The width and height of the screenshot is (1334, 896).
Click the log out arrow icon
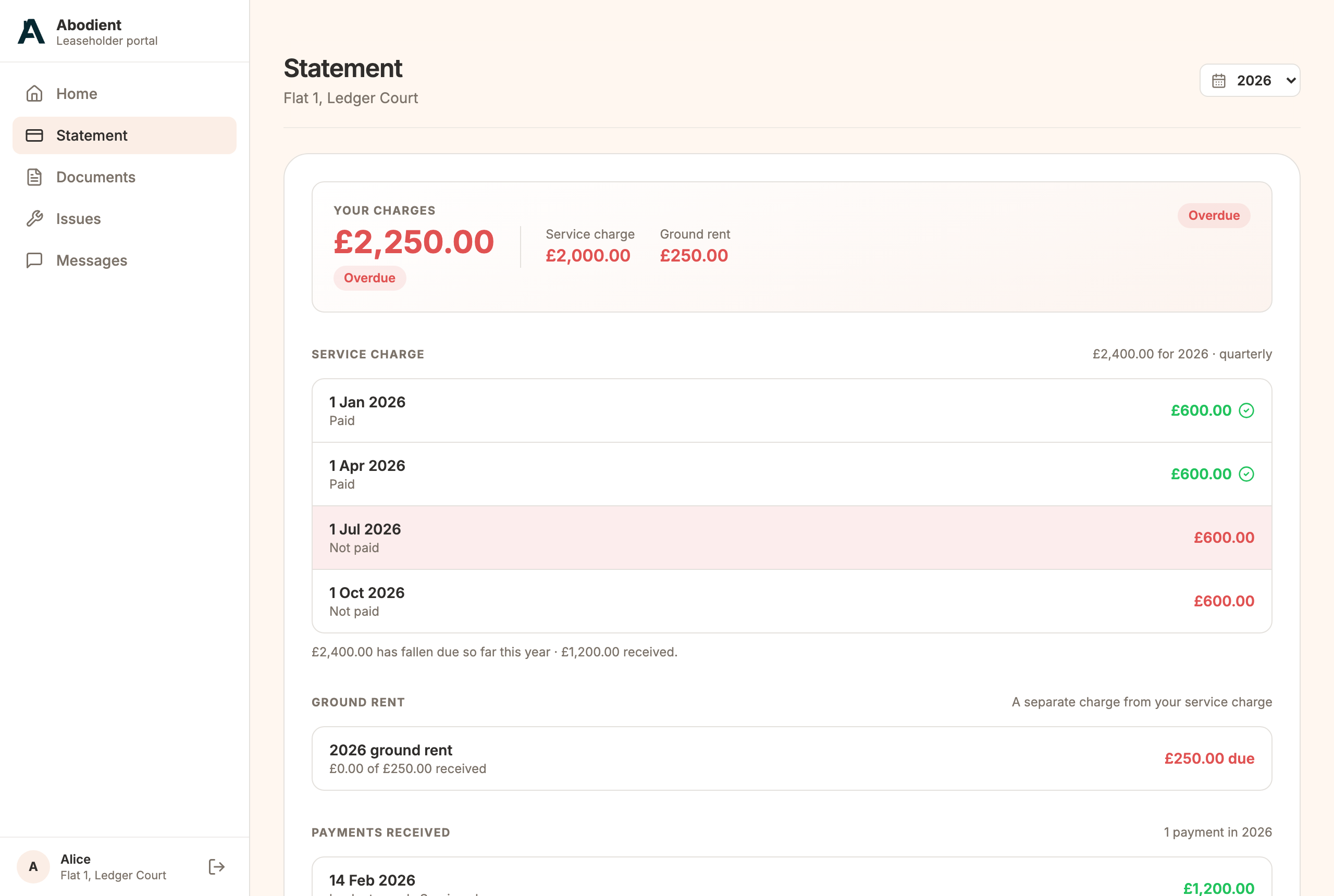pos(217,867)
